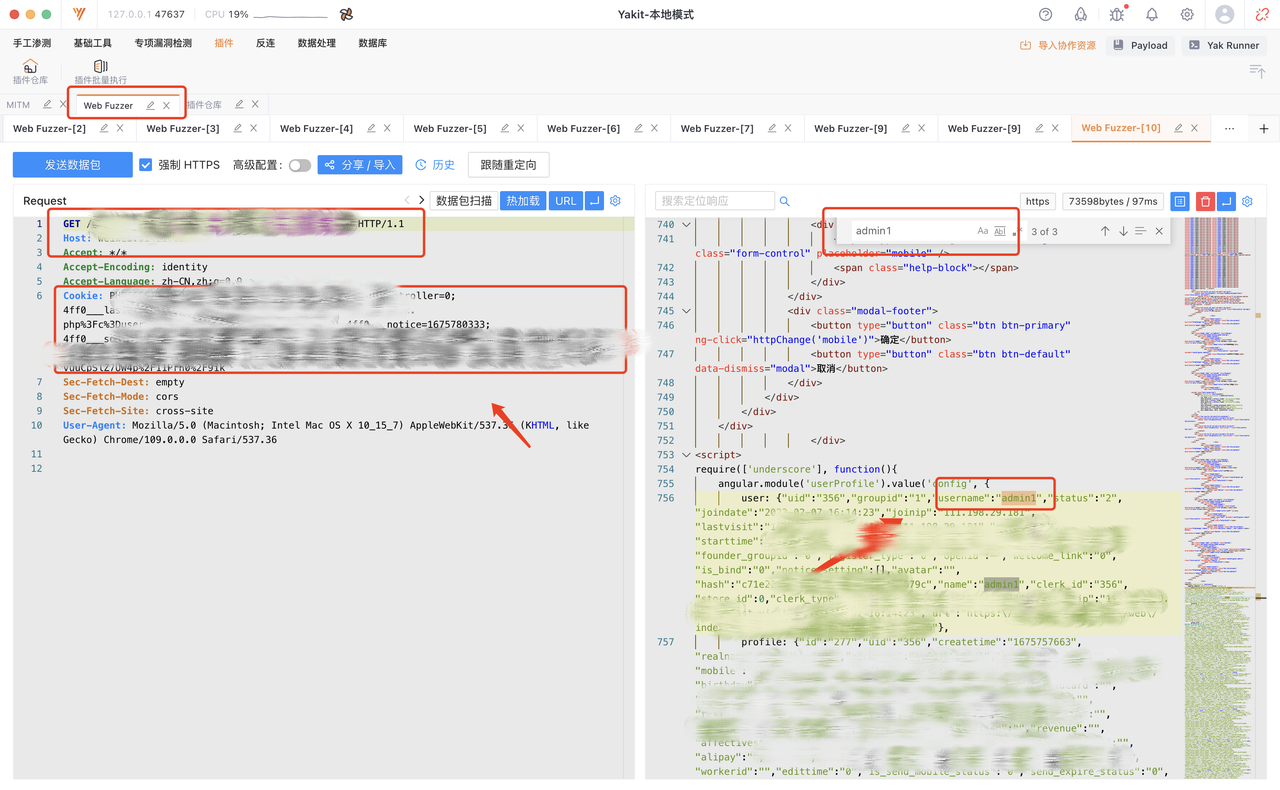Screen dimensions: 1280x790
Task: Launch Yak Runner
Action: 1224,45
